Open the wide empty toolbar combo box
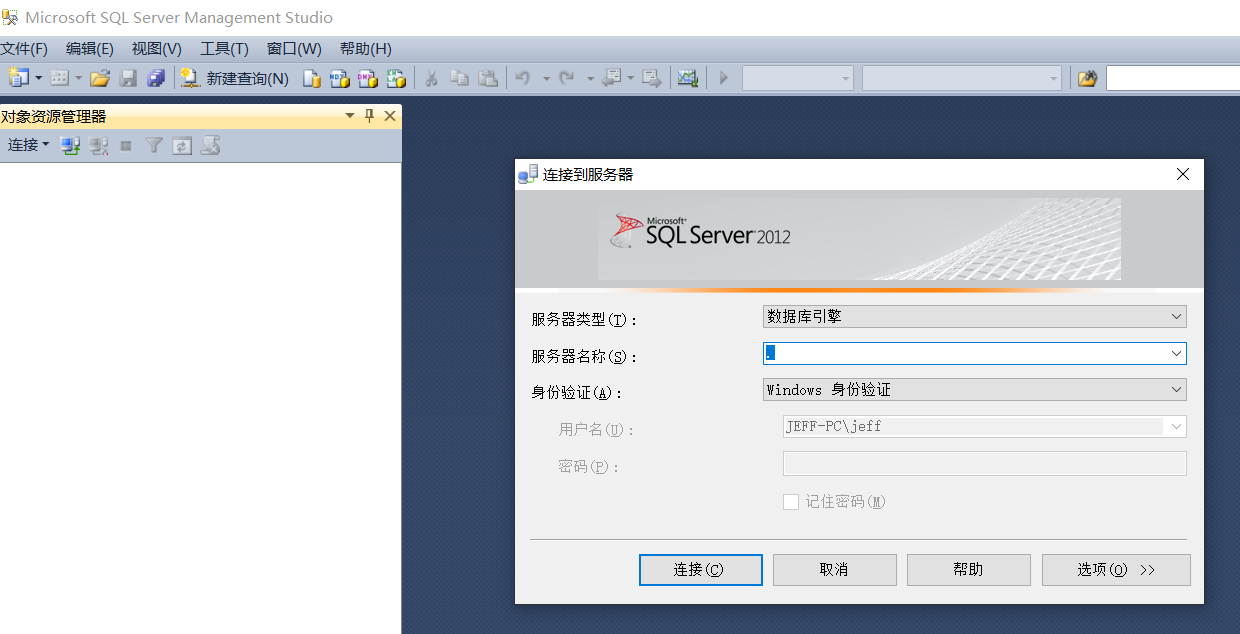1240x634 pixels. pos(962,78)
